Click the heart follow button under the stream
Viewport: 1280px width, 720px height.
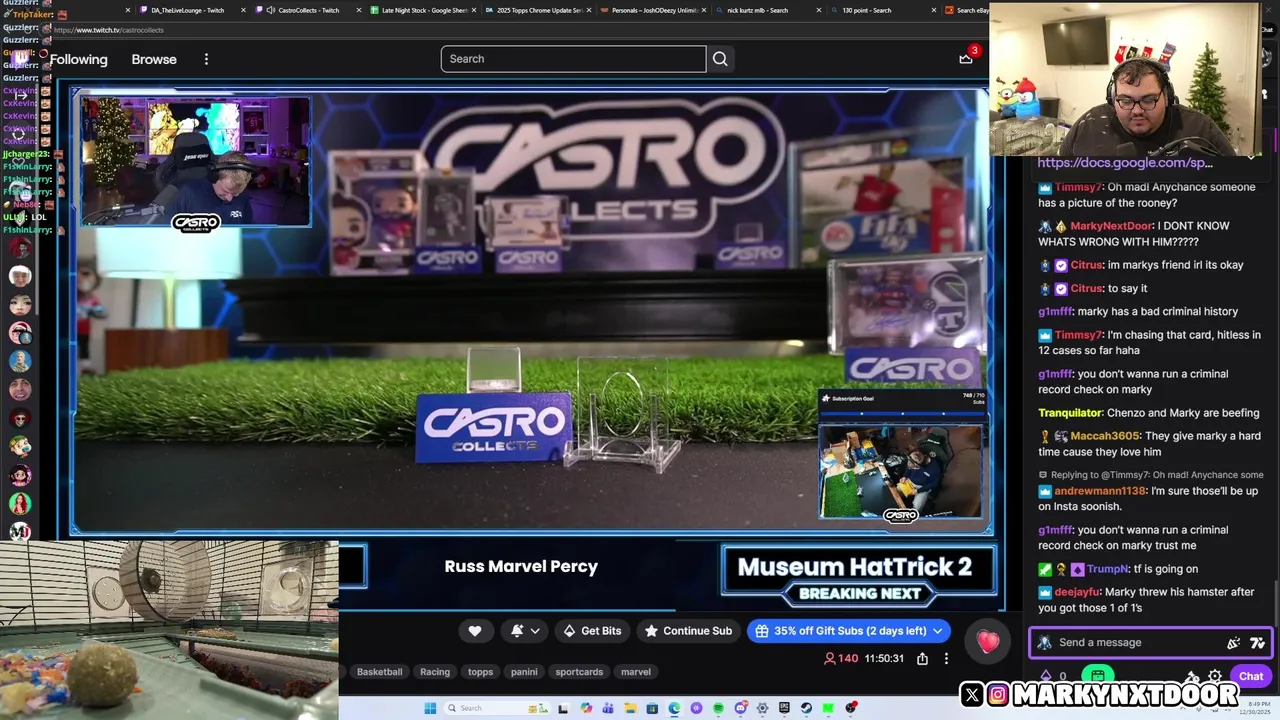[475, 631]
